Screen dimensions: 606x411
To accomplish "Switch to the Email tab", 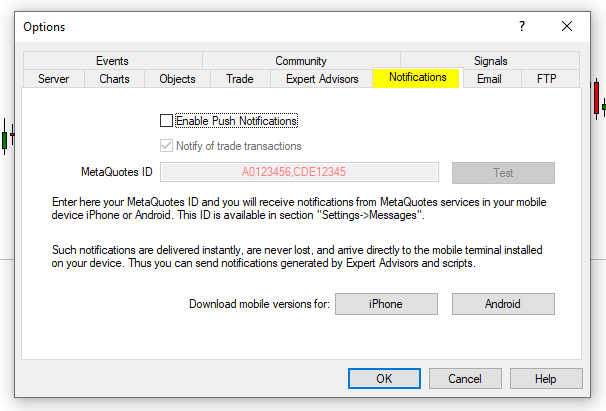I will (x=489, y=79).
